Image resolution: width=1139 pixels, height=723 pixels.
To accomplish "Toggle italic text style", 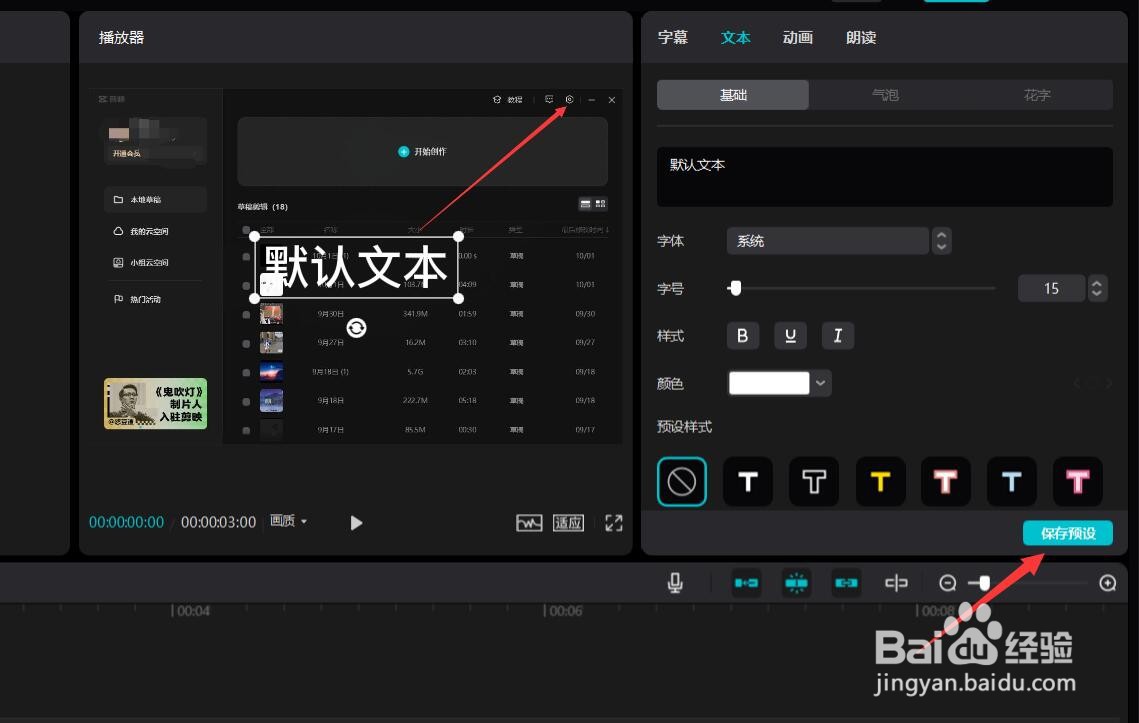I will coord(838,336).
